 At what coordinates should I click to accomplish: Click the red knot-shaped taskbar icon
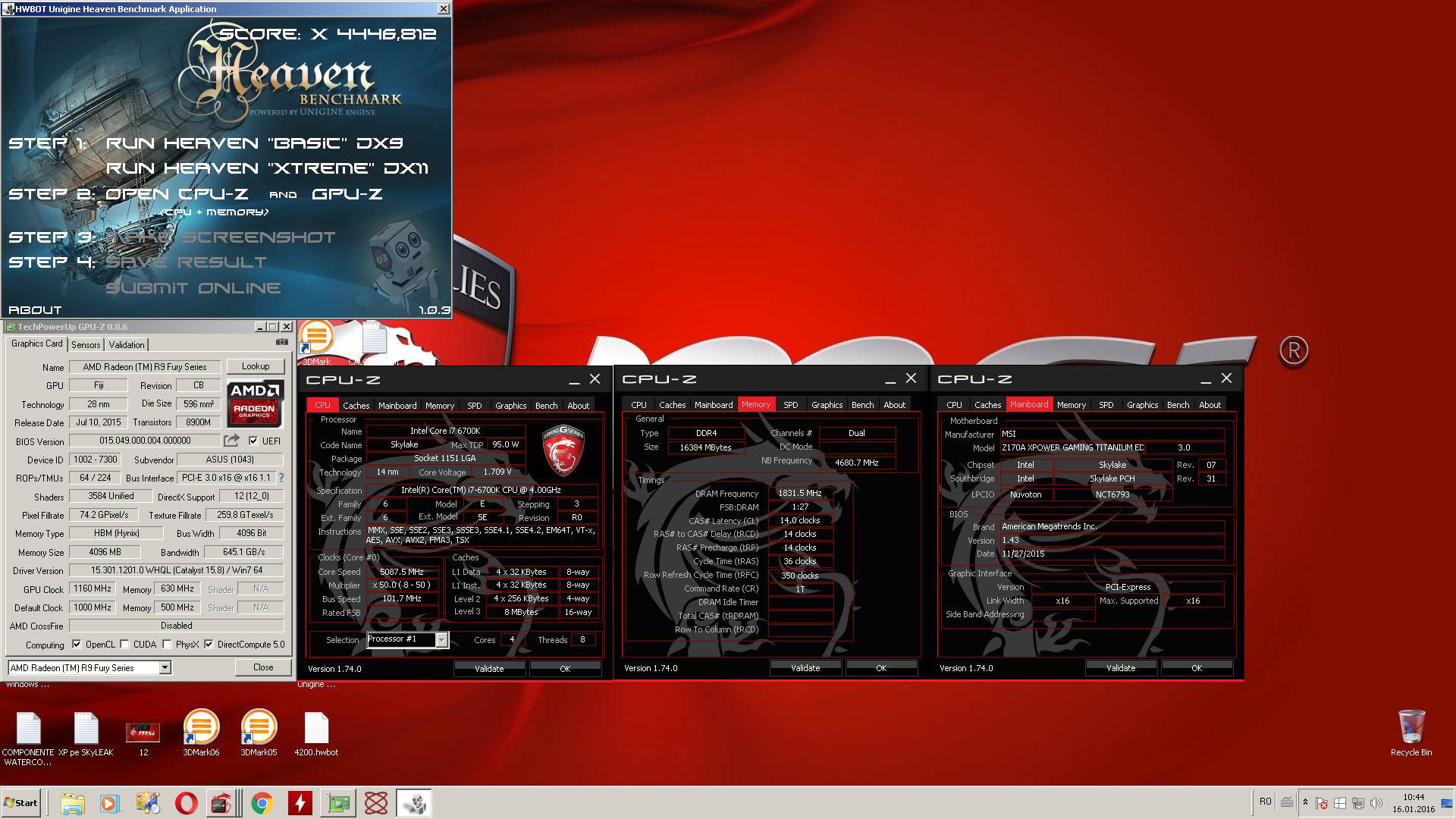376,803
